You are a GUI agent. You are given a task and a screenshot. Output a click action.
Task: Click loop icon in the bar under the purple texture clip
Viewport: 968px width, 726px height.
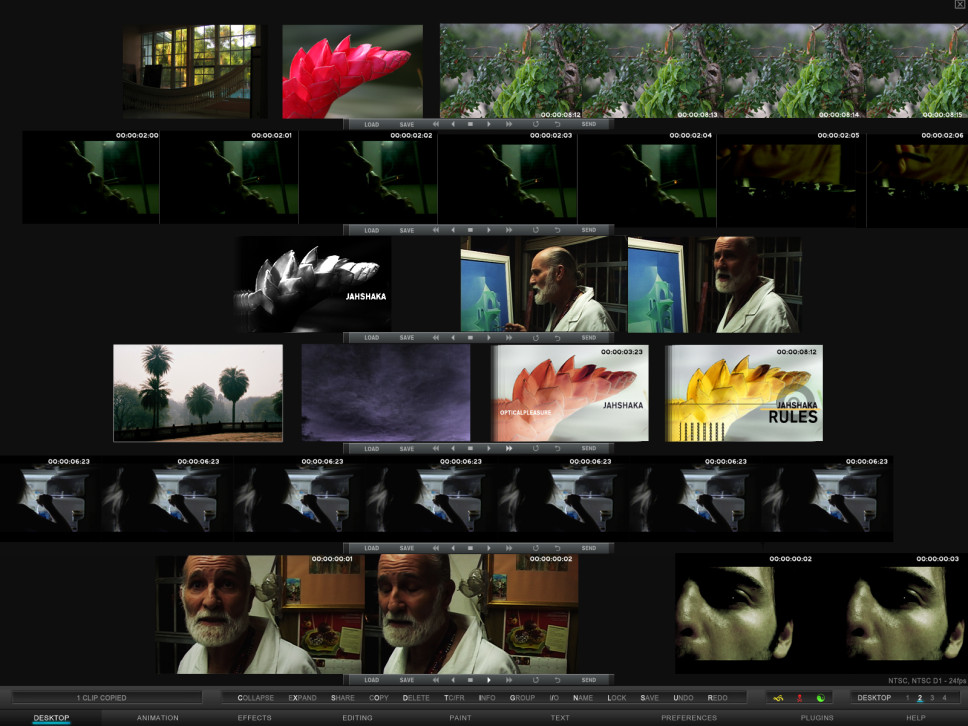click(535, 448)
